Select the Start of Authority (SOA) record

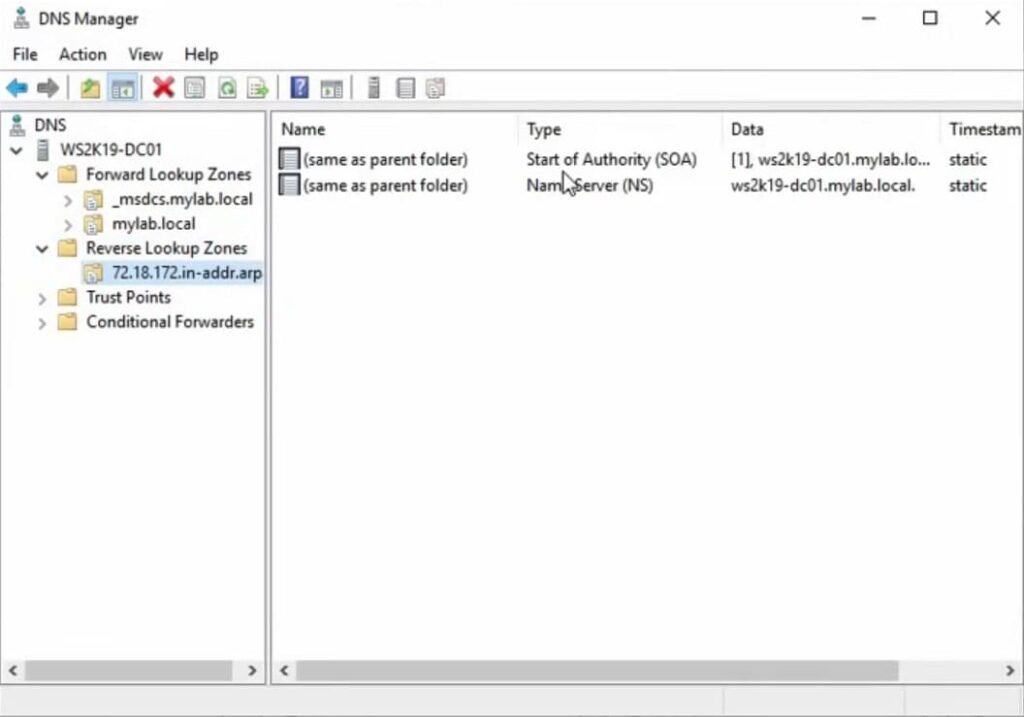611,160
